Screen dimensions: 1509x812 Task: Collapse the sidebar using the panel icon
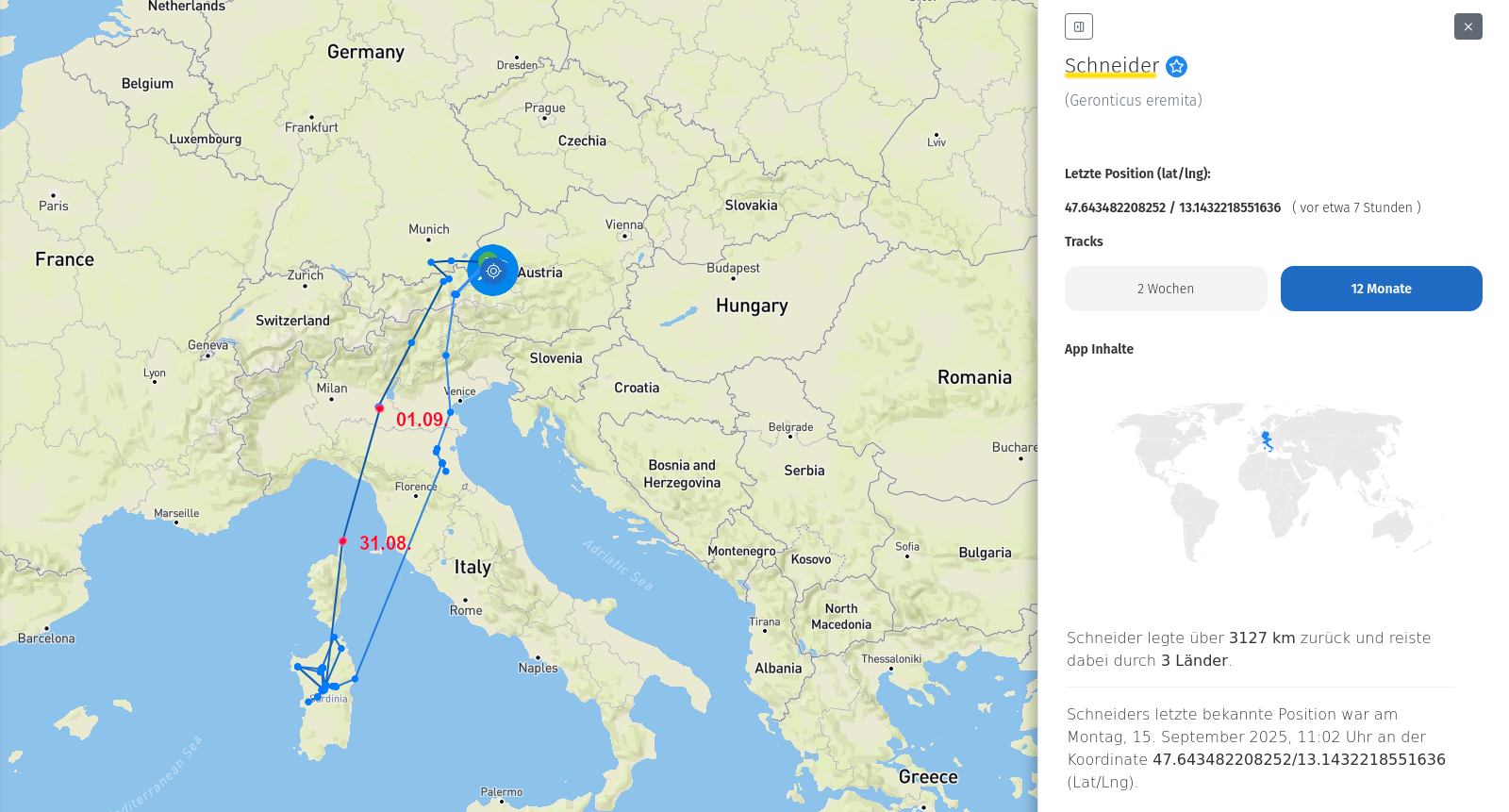tap(1078, 26)
